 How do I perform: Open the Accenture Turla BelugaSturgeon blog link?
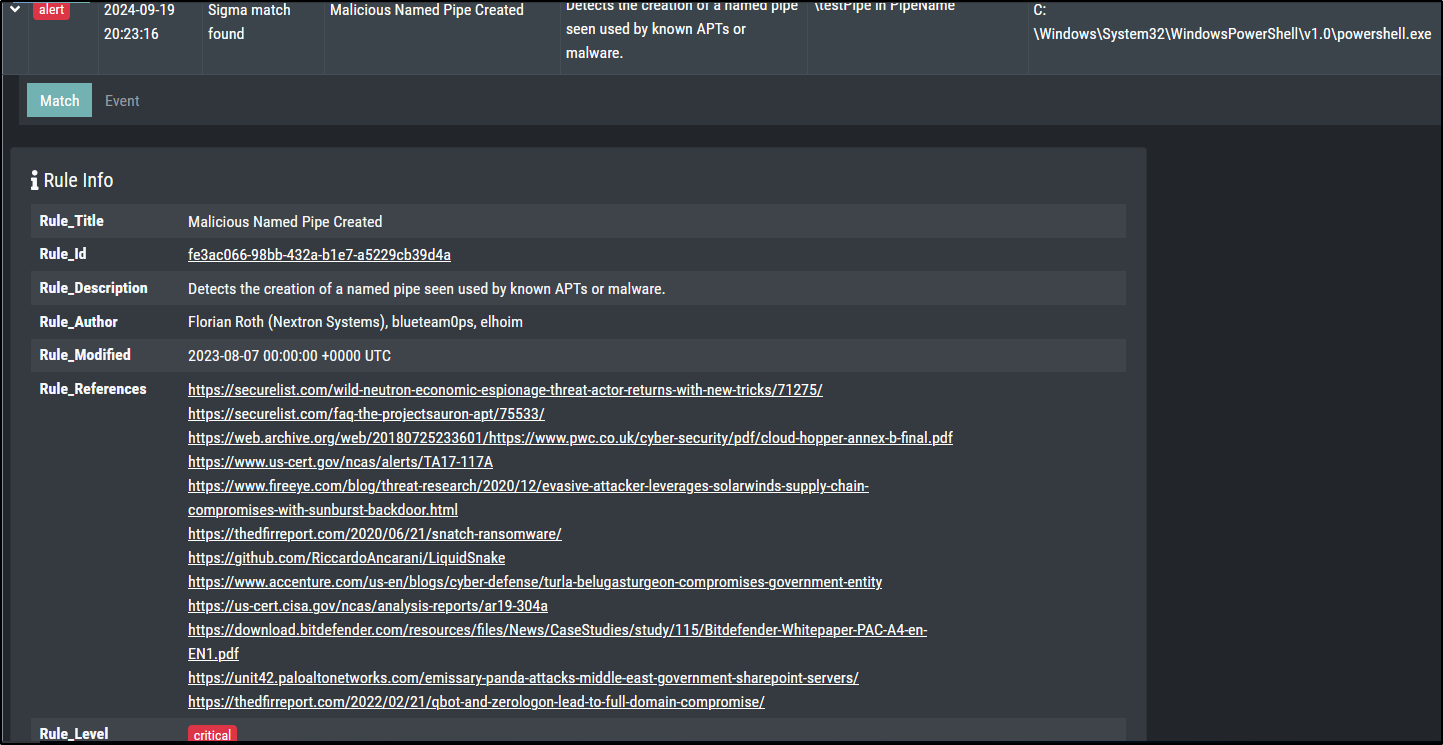[535, 581]
